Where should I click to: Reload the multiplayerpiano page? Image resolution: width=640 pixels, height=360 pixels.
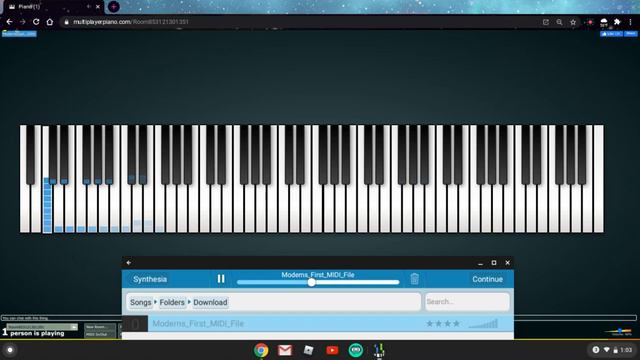point(36,22)
